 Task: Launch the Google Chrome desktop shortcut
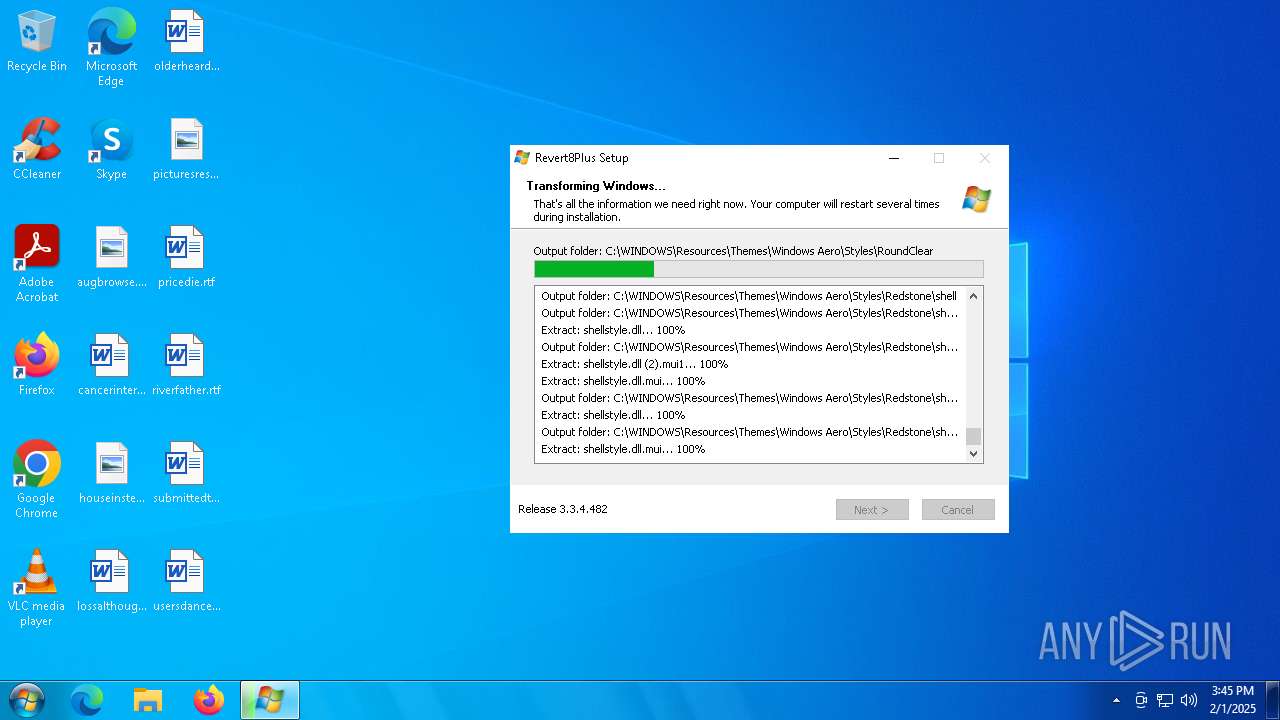point(37,480)
